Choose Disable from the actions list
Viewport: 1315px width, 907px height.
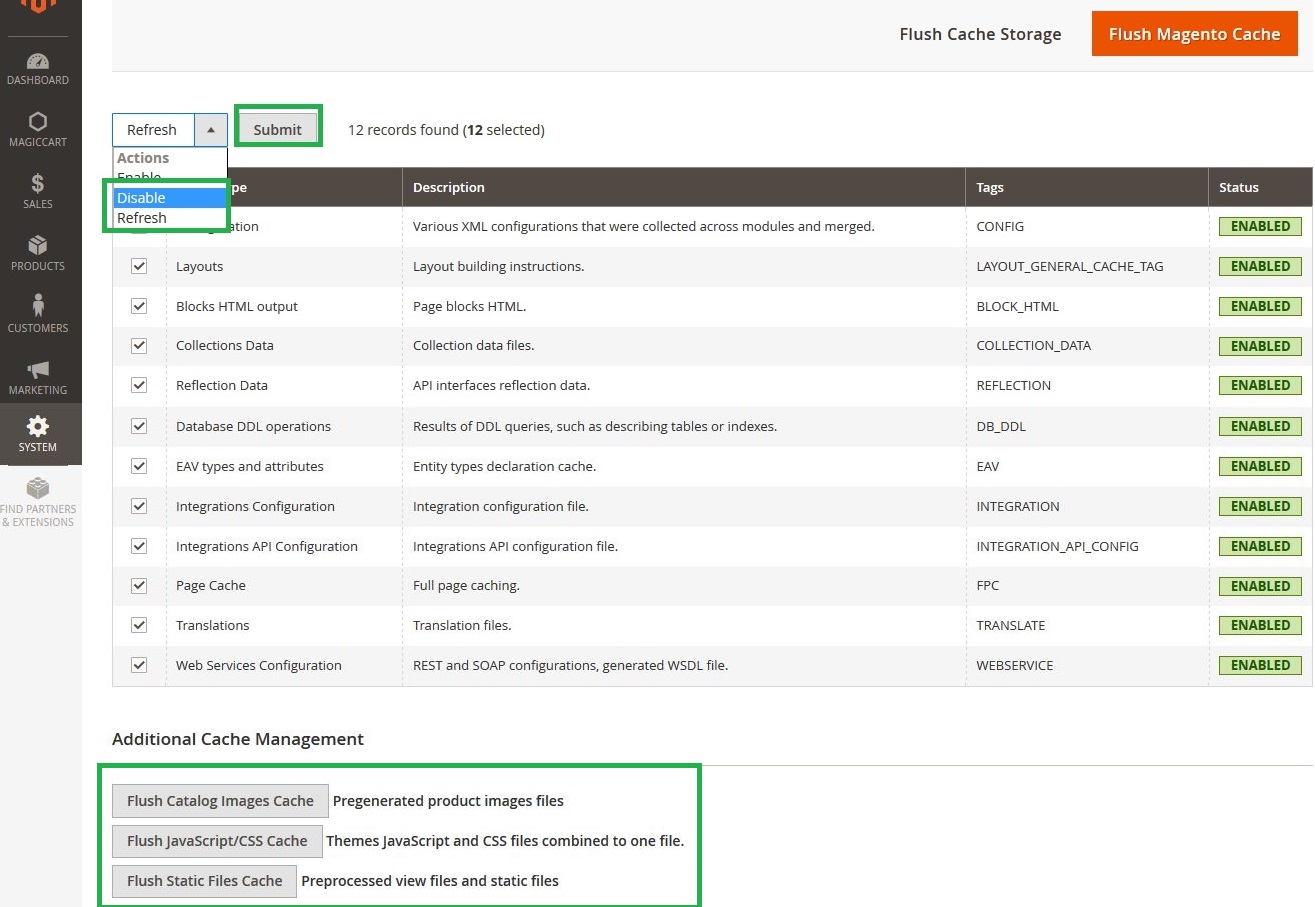click(x=141, y=198)
